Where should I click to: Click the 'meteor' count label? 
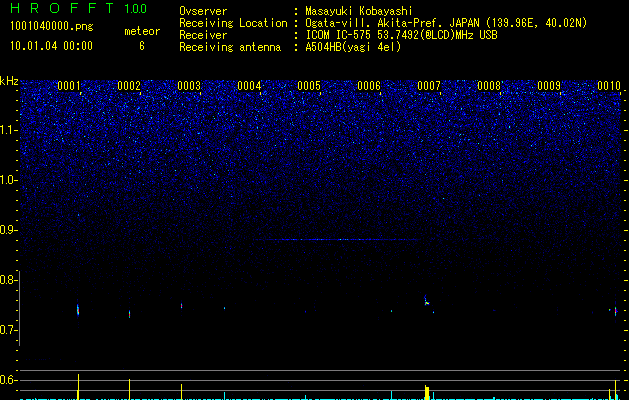point(142,31)
